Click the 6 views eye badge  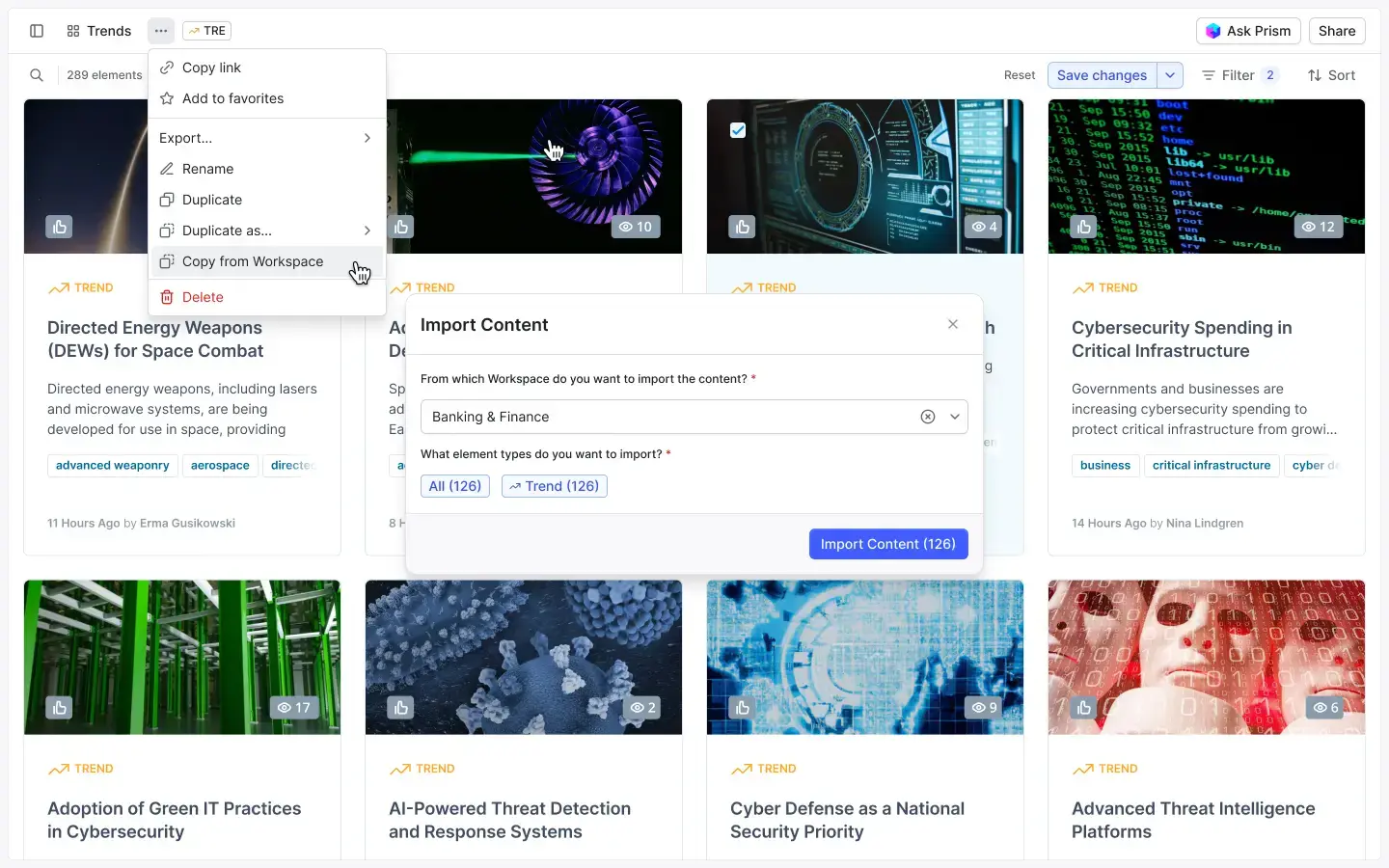pos(1325,708)
